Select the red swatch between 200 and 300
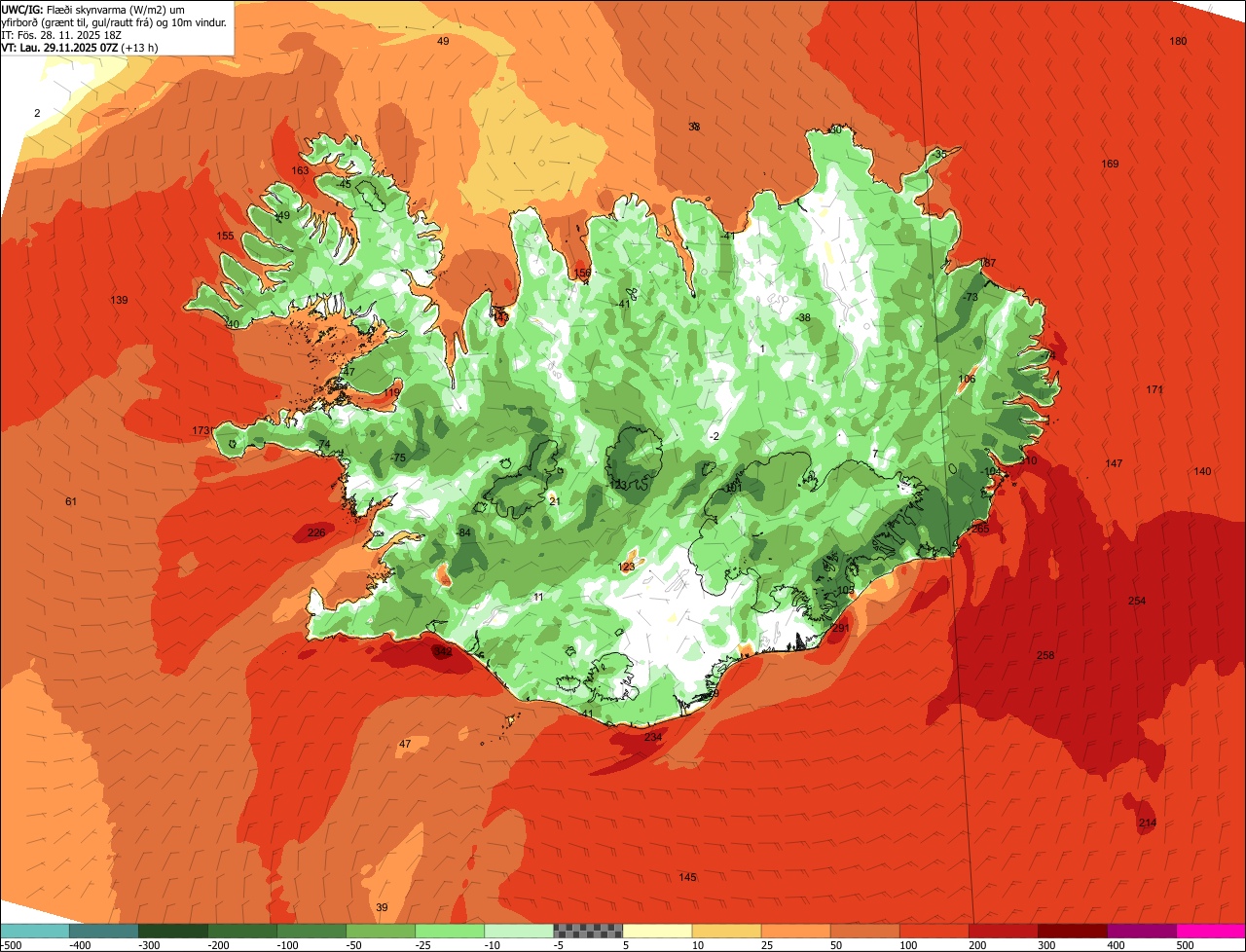 1003,930
